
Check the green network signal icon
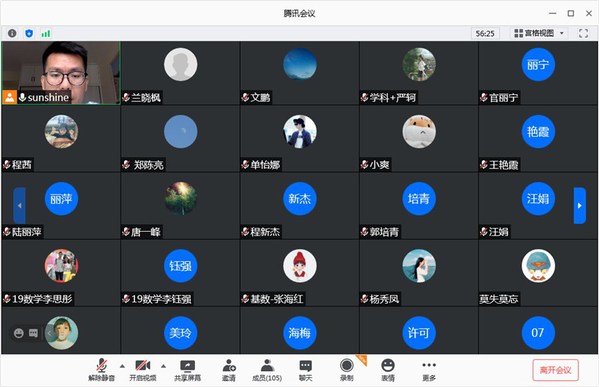[46, 34]
